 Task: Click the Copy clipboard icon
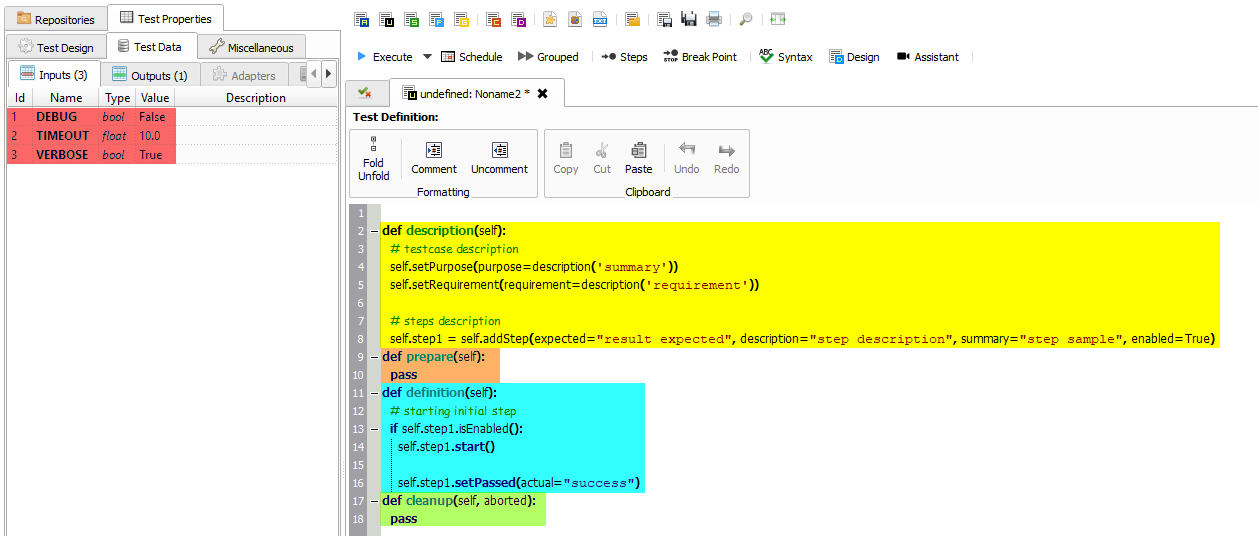point(566,160)
